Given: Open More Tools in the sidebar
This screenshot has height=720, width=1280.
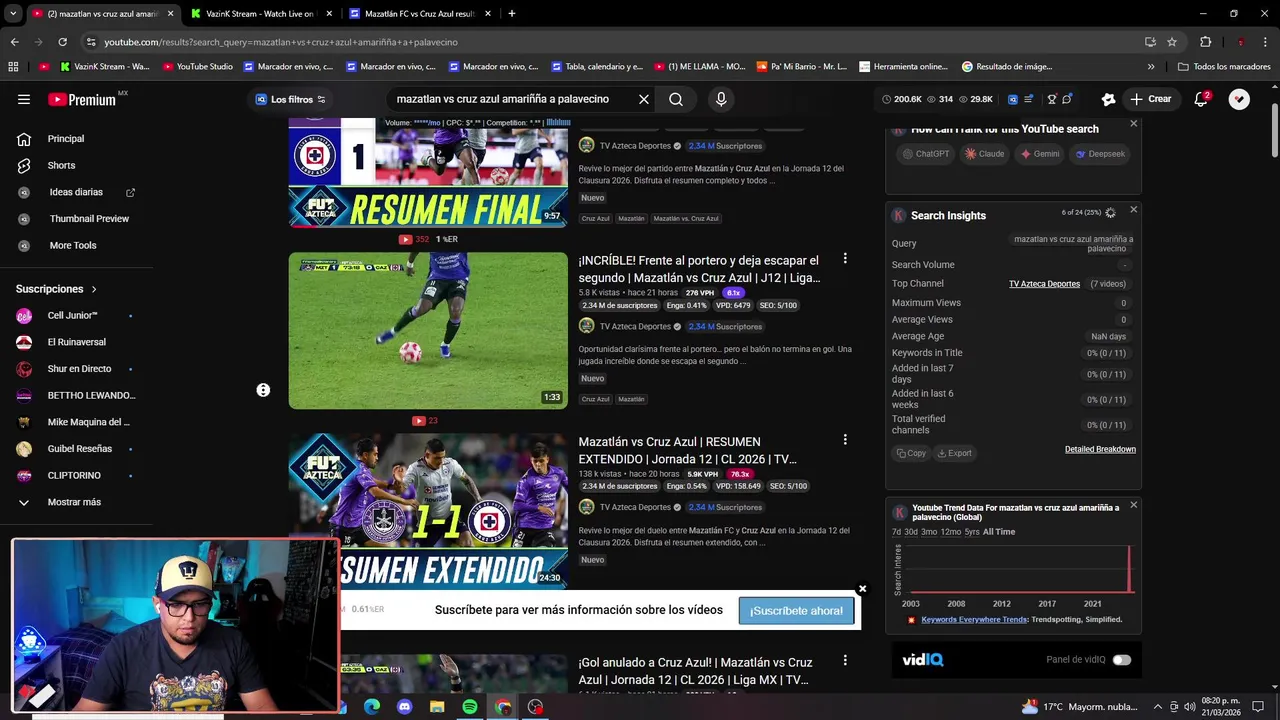Looking at the screenshot, I should 72,245.
